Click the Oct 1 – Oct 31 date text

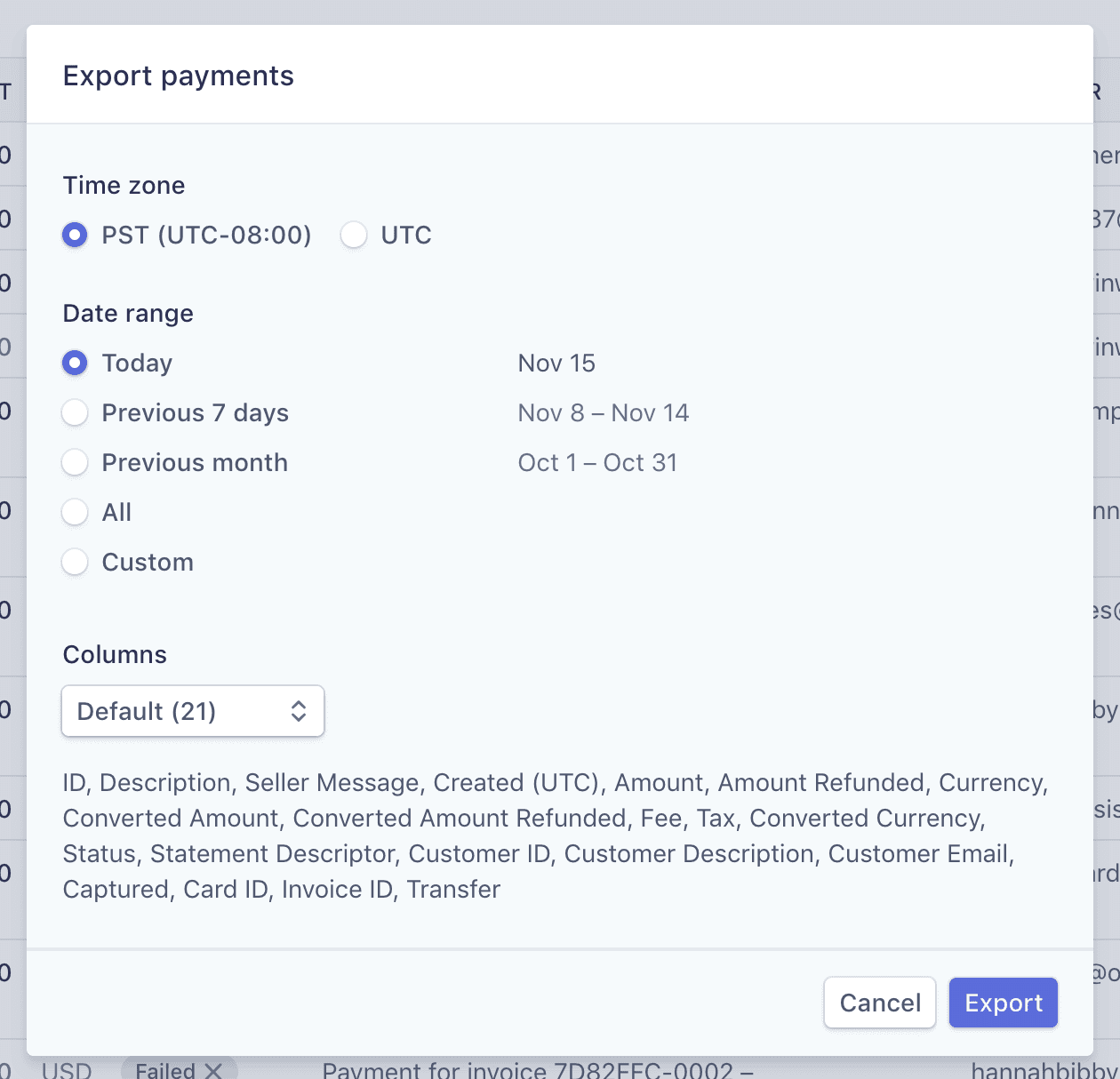pyautogui.click(x=597, y=462)
